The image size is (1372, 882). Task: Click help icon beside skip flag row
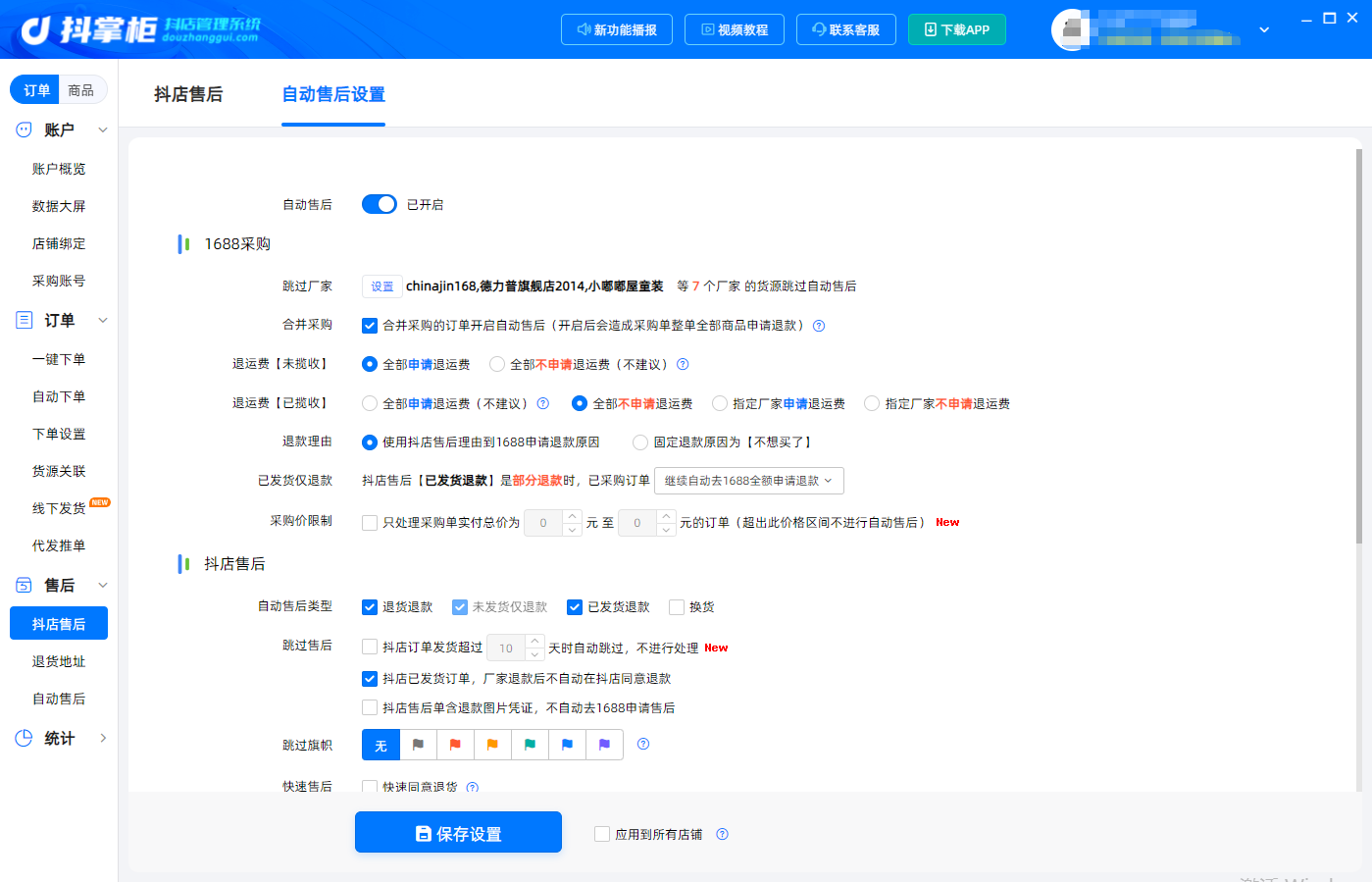[643, 745]
